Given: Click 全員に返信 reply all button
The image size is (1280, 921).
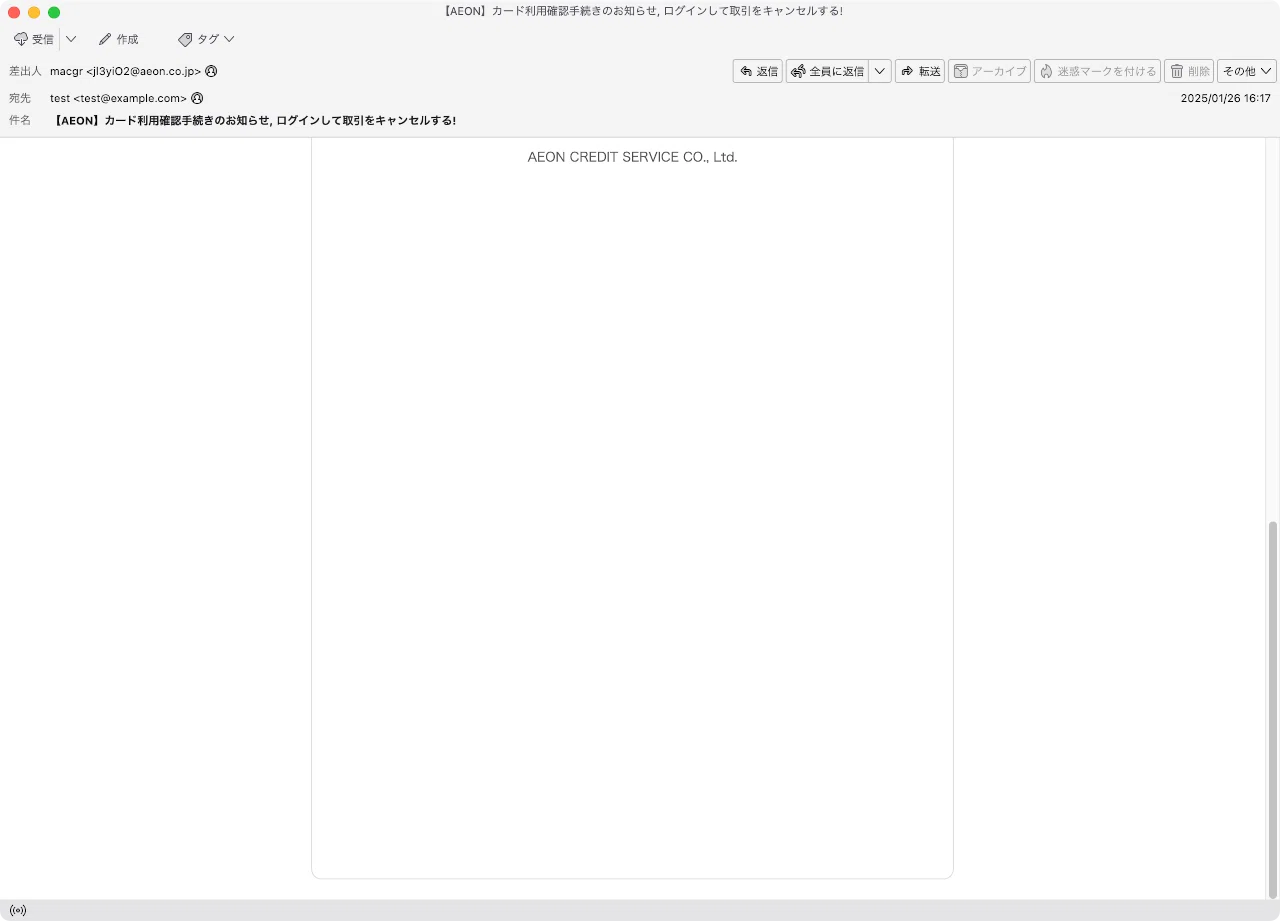Looking at the screenshot, I should point(827,71).
